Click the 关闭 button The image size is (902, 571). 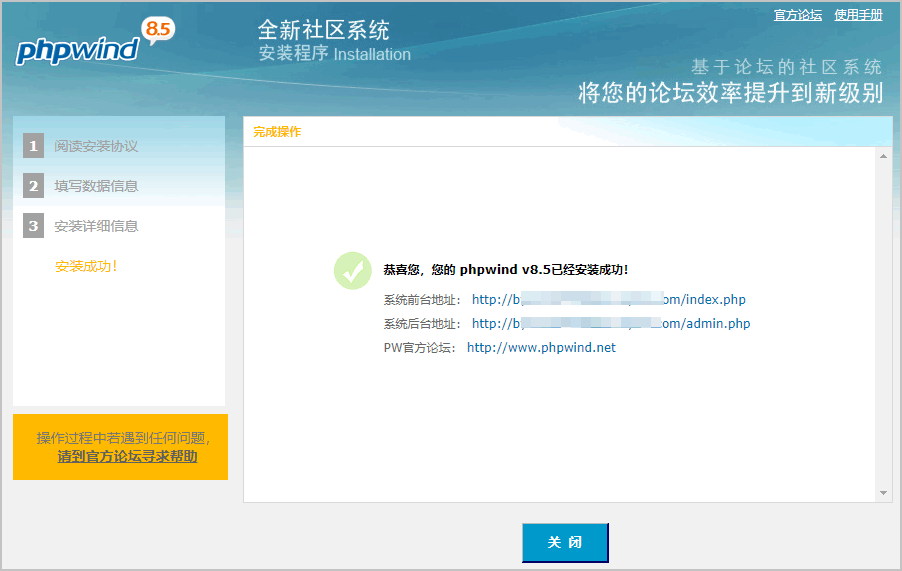click(565, 542)
